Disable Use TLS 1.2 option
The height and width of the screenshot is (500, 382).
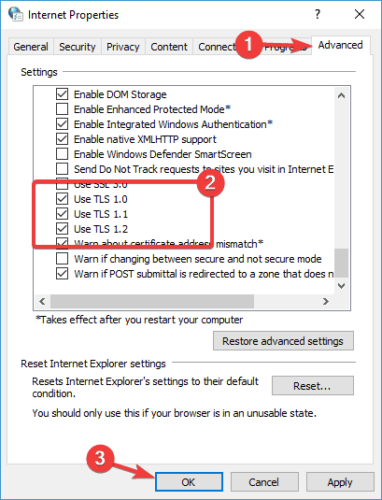click(62, 229)
